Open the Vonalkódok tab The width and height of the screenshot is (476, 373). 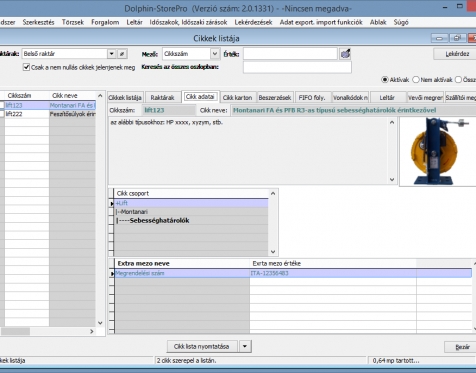coord(350,97)
